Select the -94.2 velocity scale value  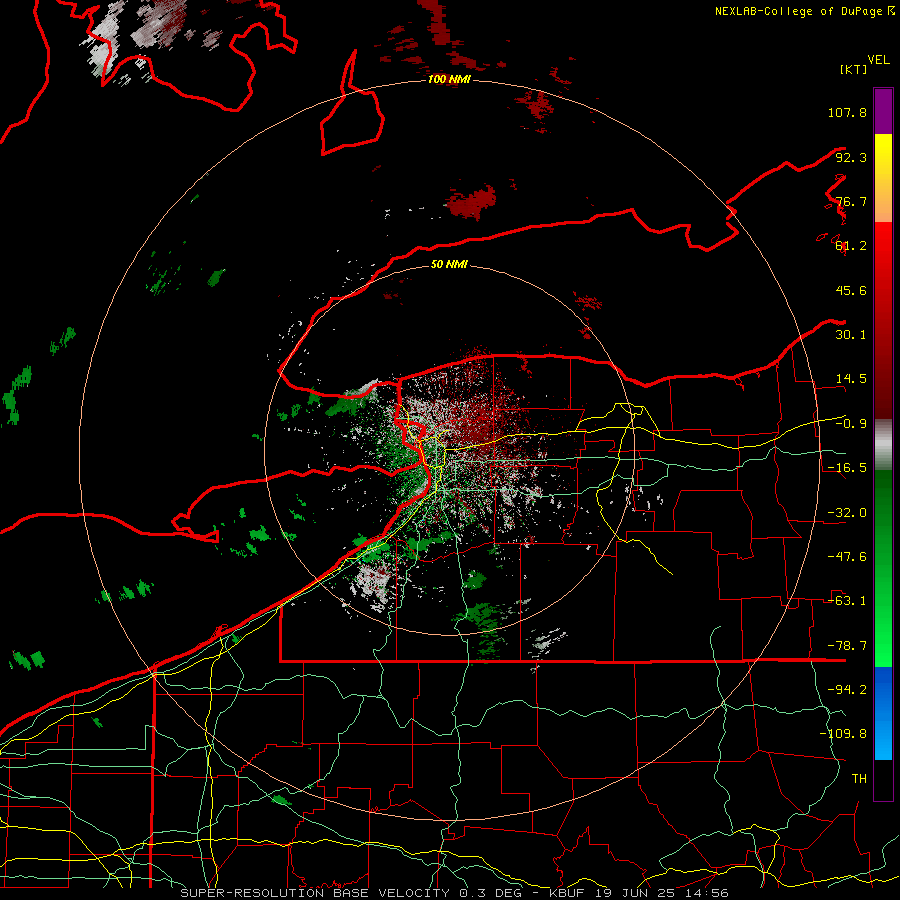[x=847, y=690]
